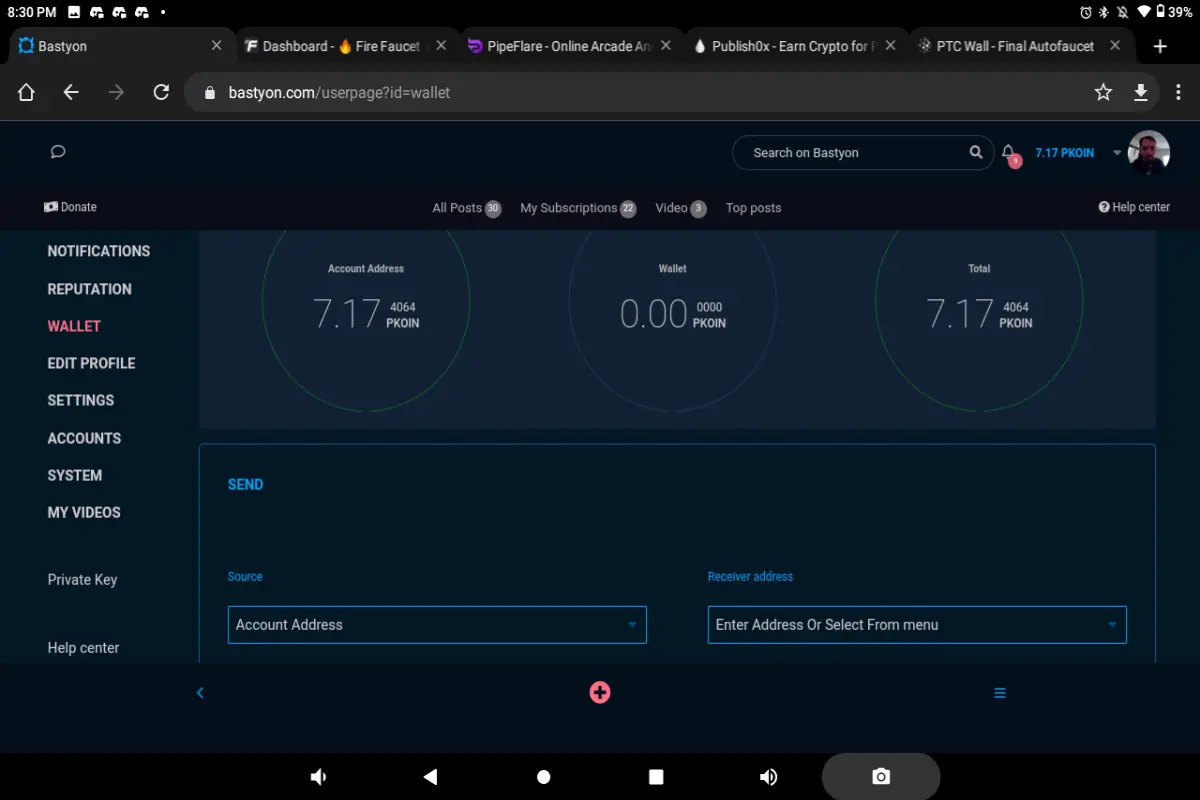Screen dimensions: 1200x800
Task: Click the site lock icon in address bar
Action: (x=210, y=93)
